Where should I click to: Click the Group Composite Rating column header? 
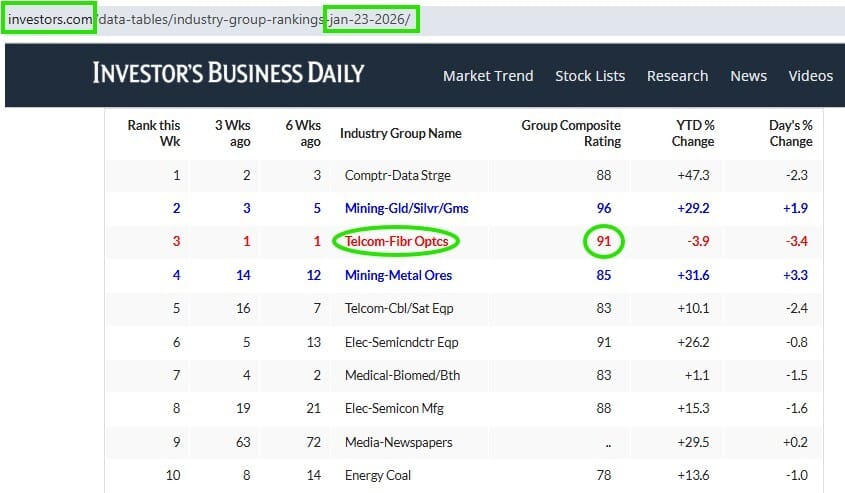point(571,133)
